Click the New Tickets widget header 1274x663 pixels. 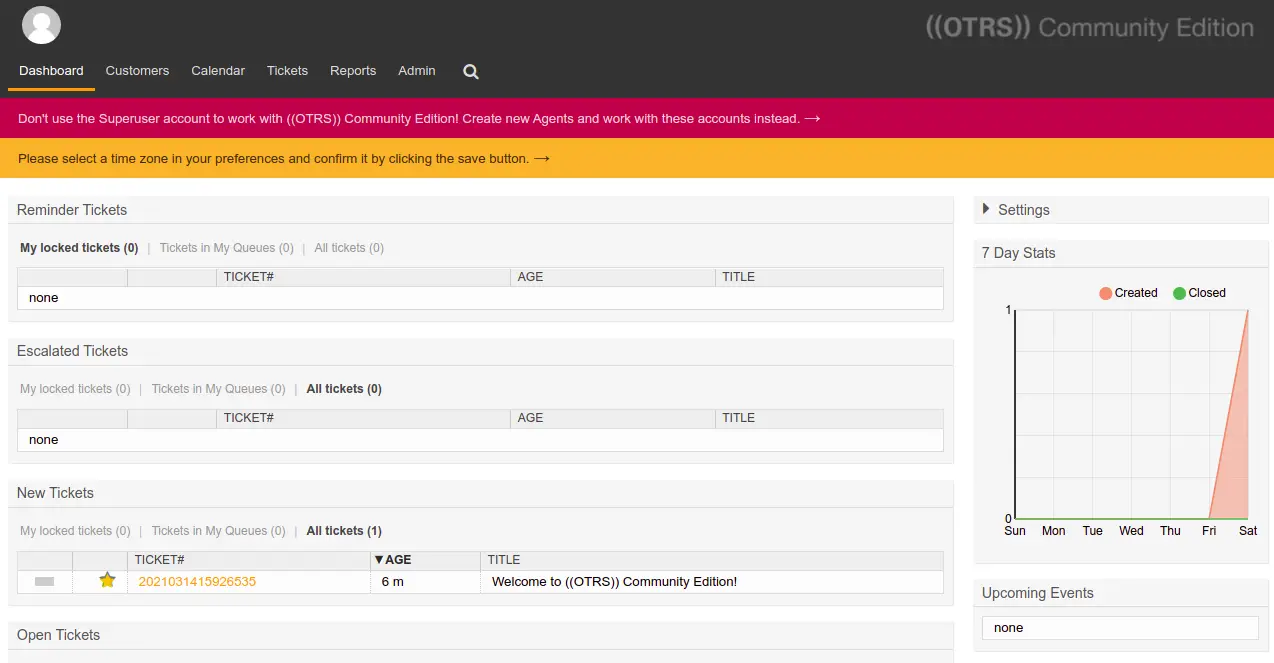480,493
